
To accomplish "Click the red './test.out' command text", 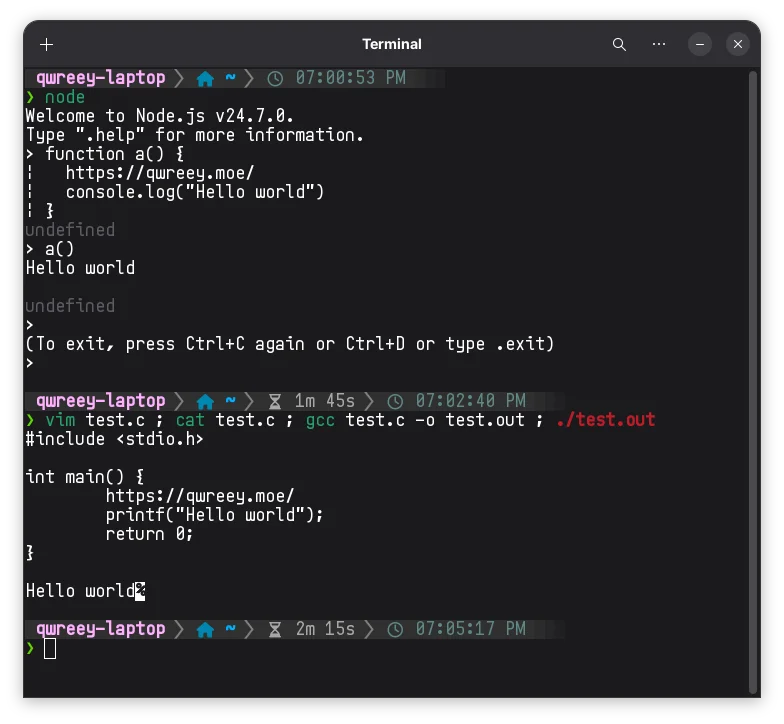I will coord(605,420).
